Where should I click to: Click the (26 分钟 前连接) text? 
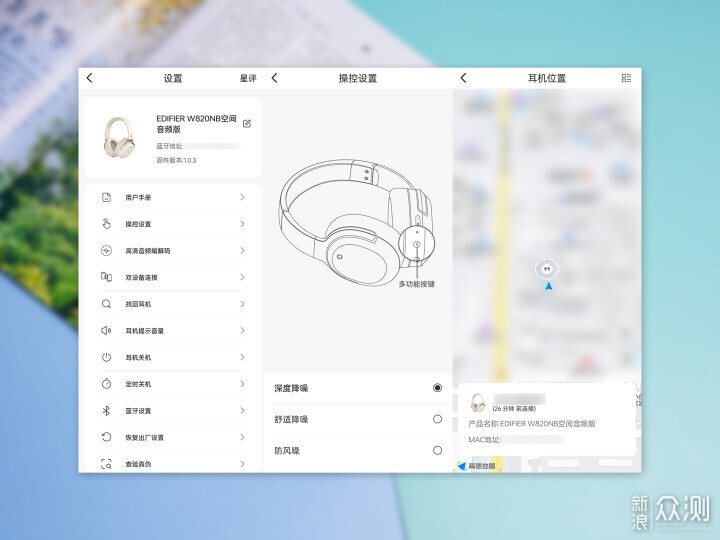click(514, 409)
